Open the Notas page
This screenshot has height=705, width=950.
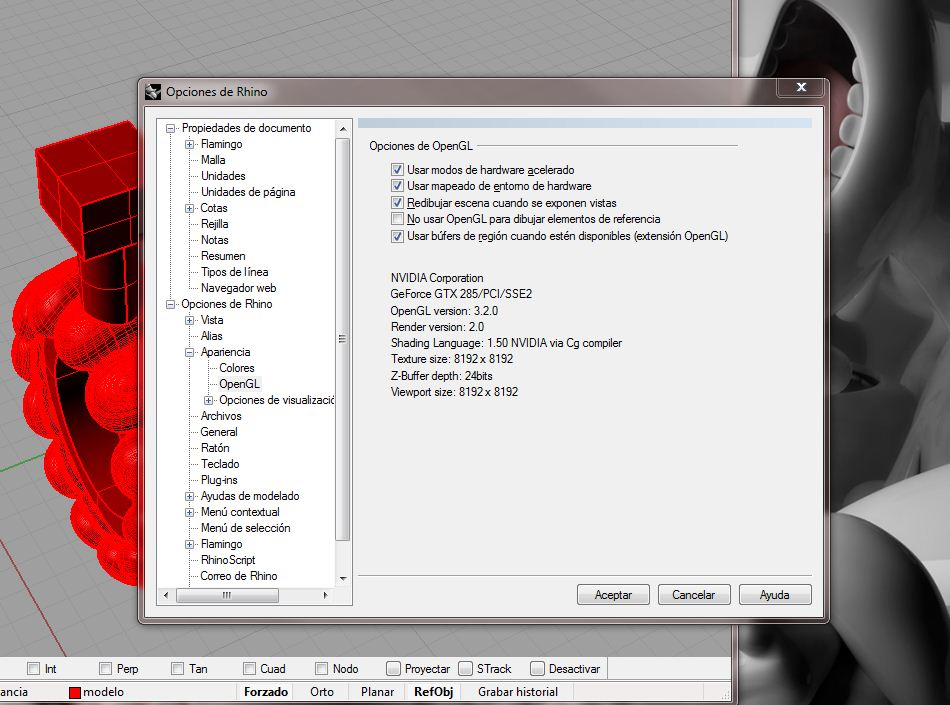click(214, 240)
